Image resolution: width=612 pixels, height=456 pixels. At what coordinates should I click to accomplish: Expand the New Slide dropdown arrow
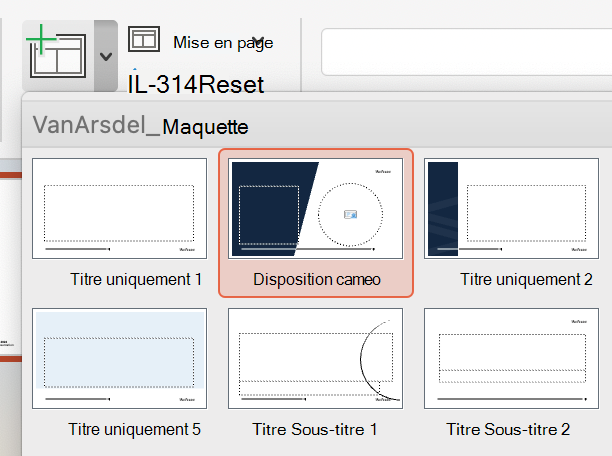point(106,56)
